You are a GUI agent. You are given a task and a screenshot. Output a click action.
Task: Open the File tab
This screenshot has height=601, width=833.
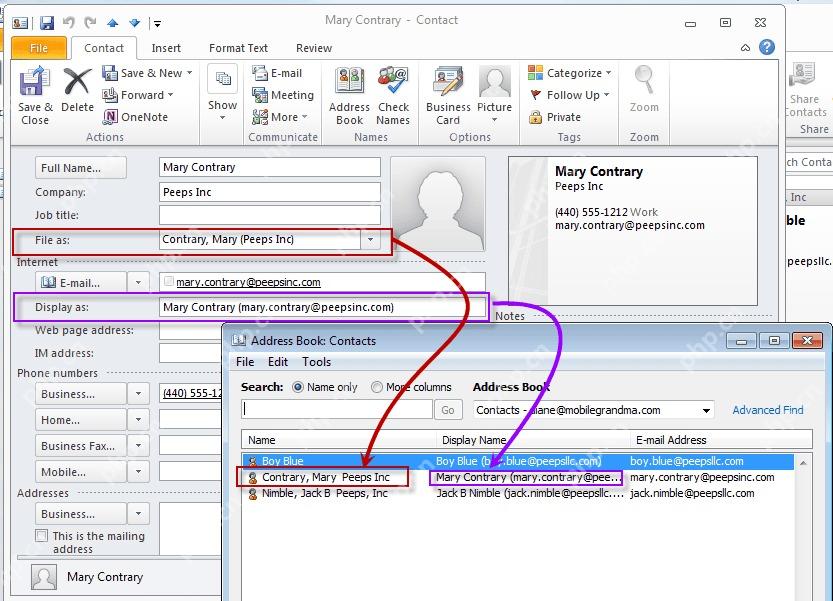[39, 48]
